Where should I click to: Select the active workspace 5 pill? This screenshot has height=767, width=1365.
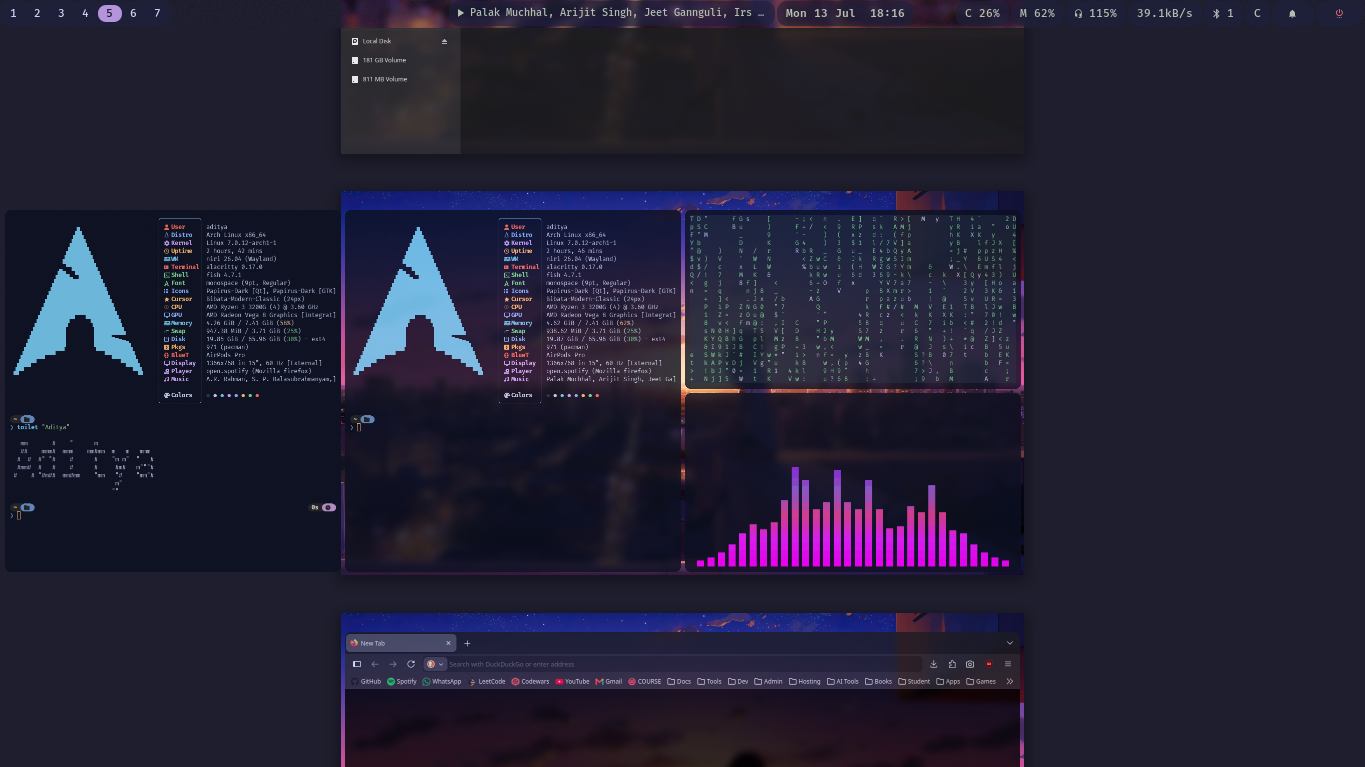click(x=110, y=13)
